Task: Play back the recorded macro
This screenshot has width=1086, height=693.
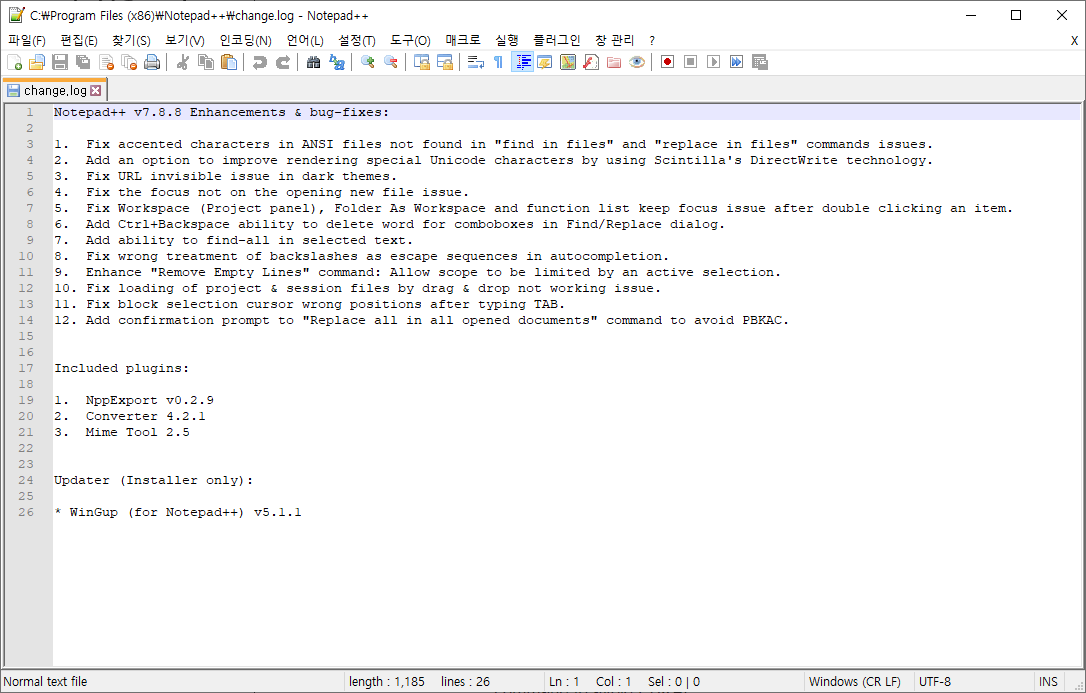Action: click(713, 62)
